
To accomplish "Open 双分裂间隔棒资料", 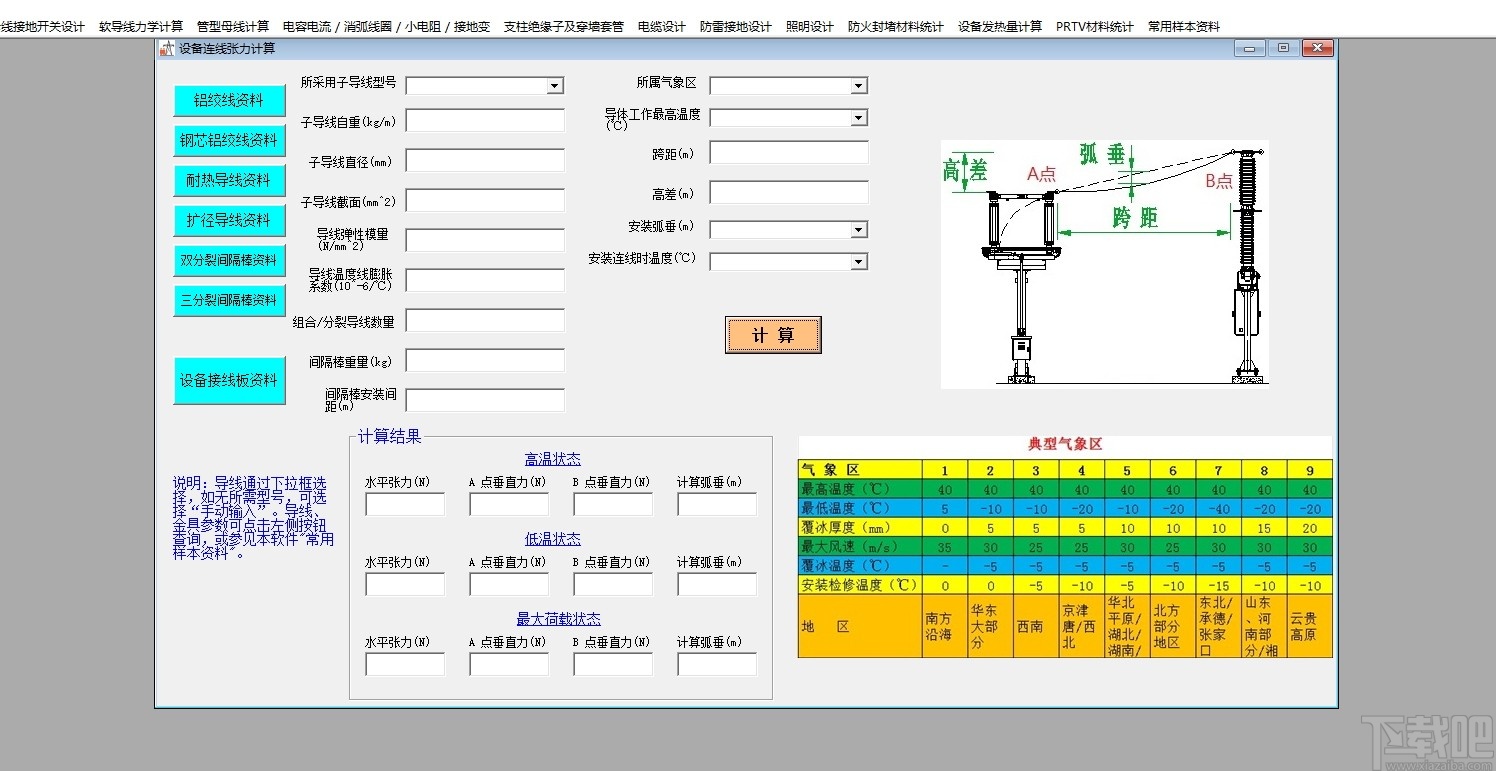I will click(x=229, y=261).
